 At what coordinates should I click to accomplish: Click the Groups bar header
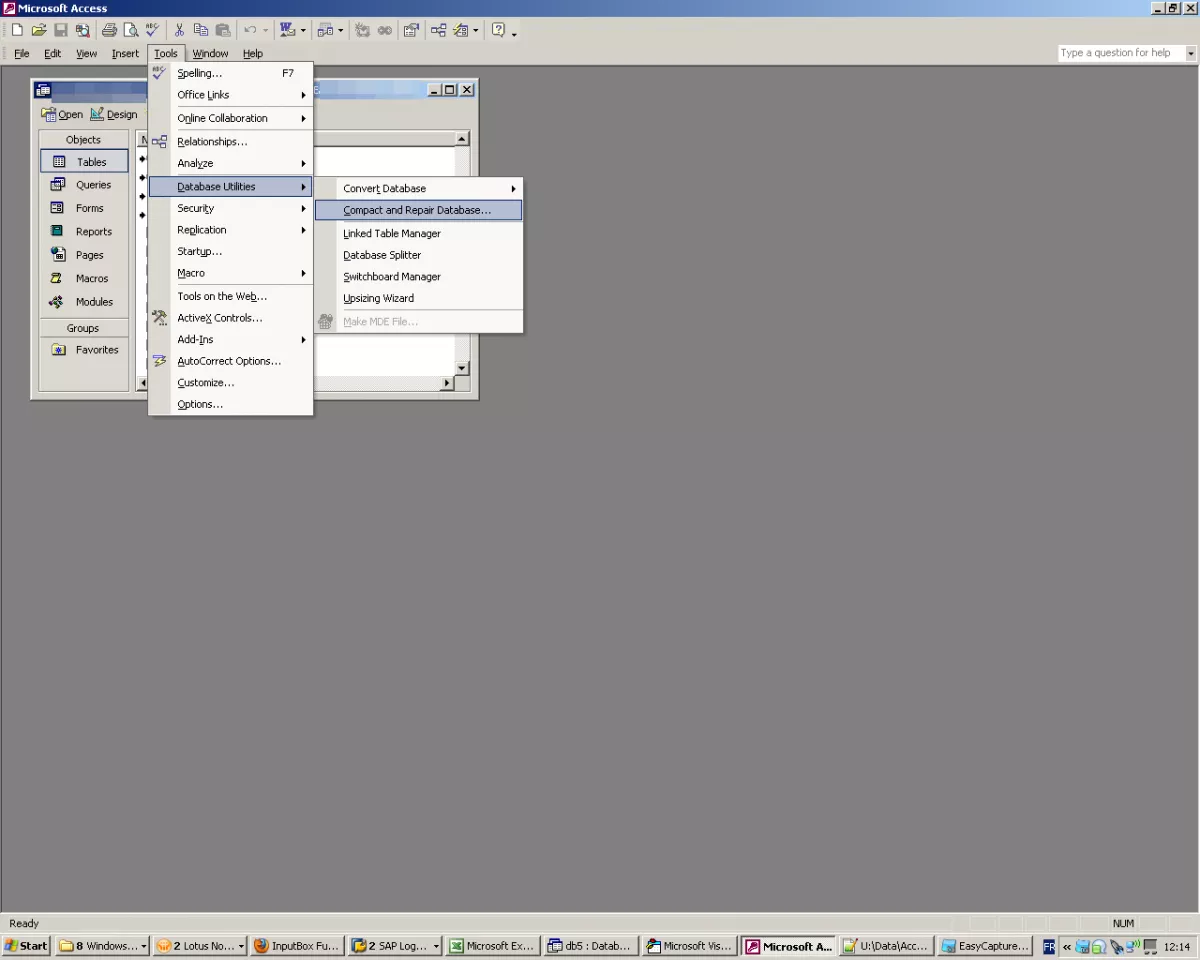pos(84,328)
